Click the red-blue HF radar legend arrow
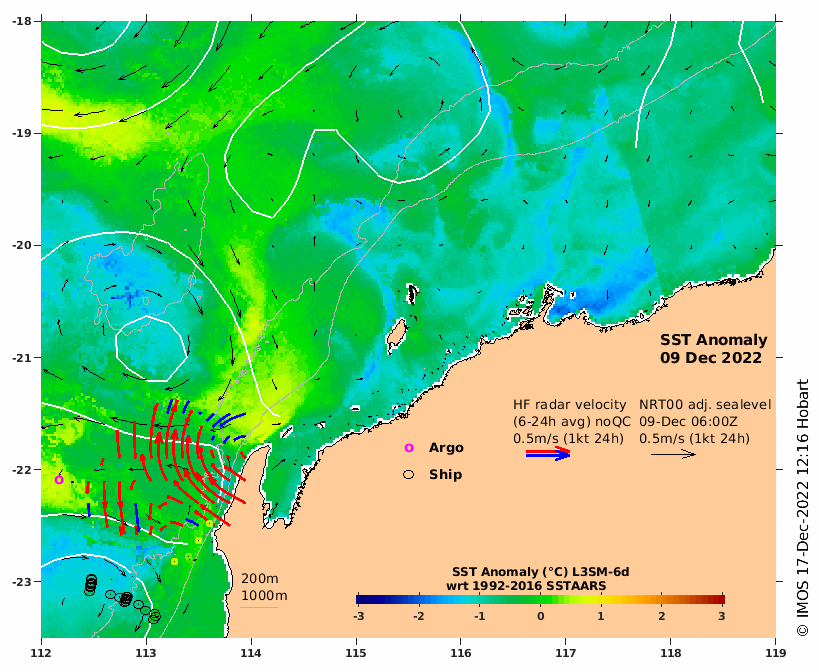The image size is (819, 672). click(x=548, y=453)
